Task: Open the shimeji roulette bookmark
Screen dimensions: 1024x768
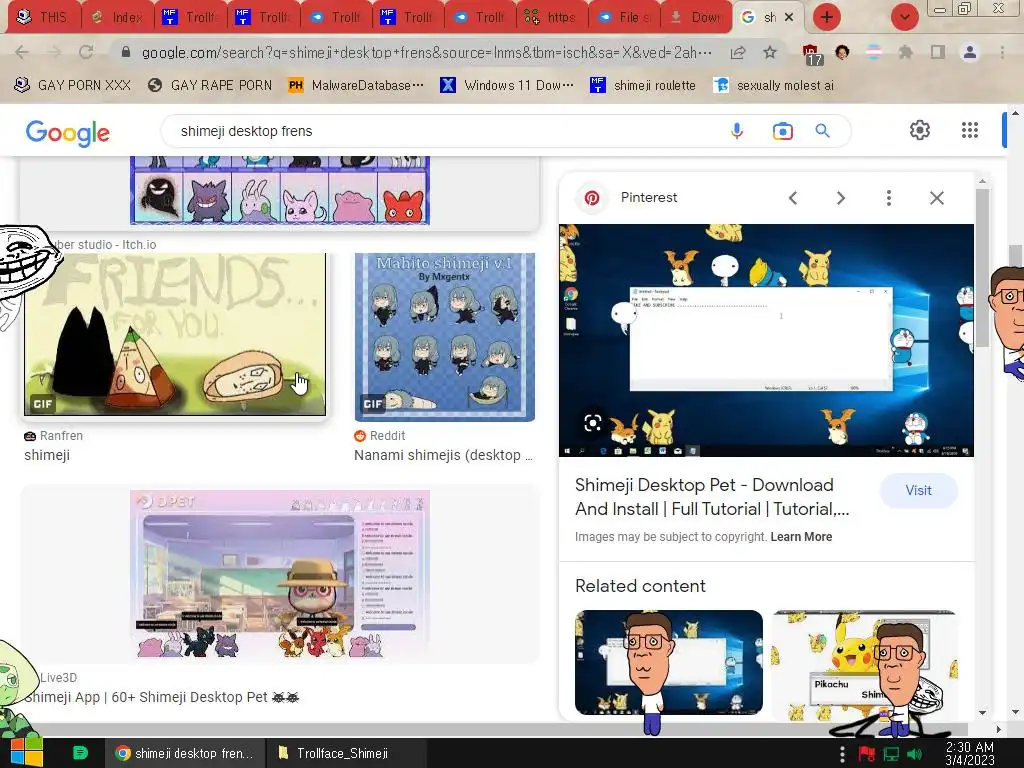Action: (x=643, y=85)
